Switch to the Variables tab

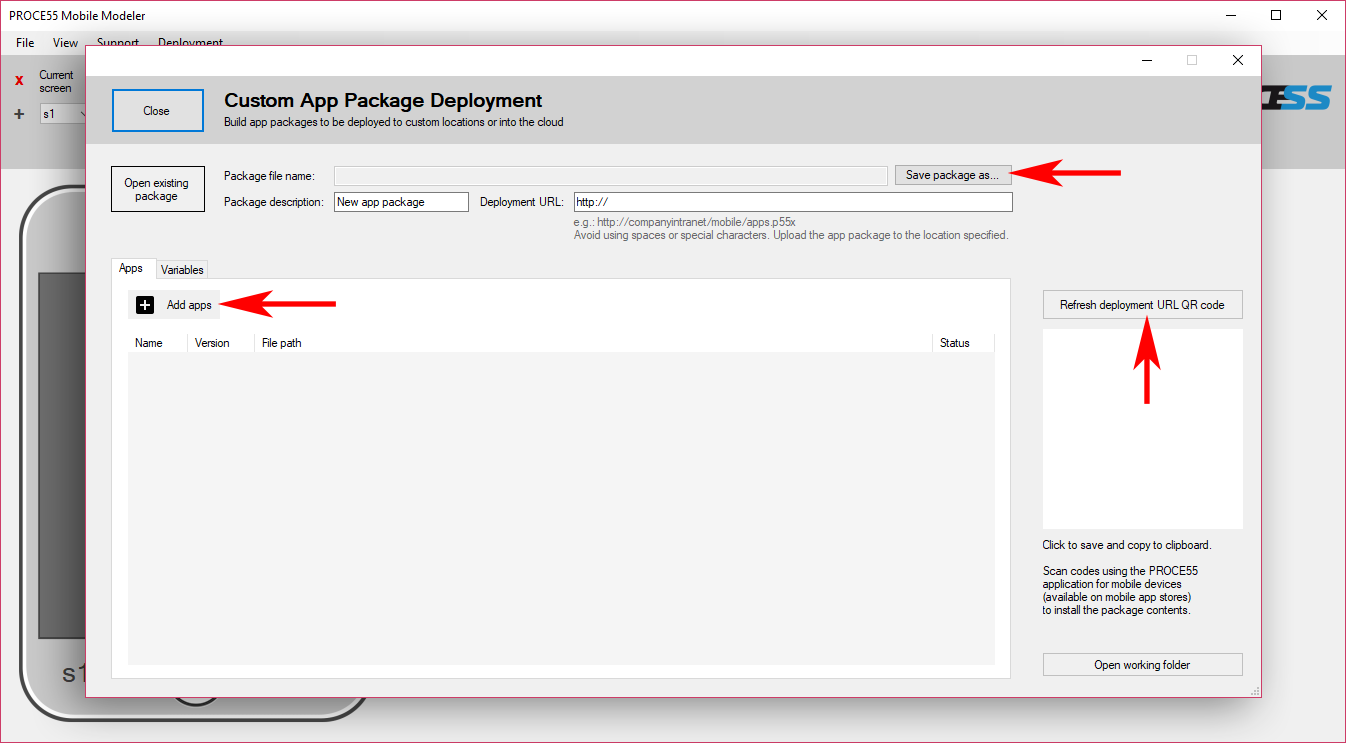click(x=182, y=269)
